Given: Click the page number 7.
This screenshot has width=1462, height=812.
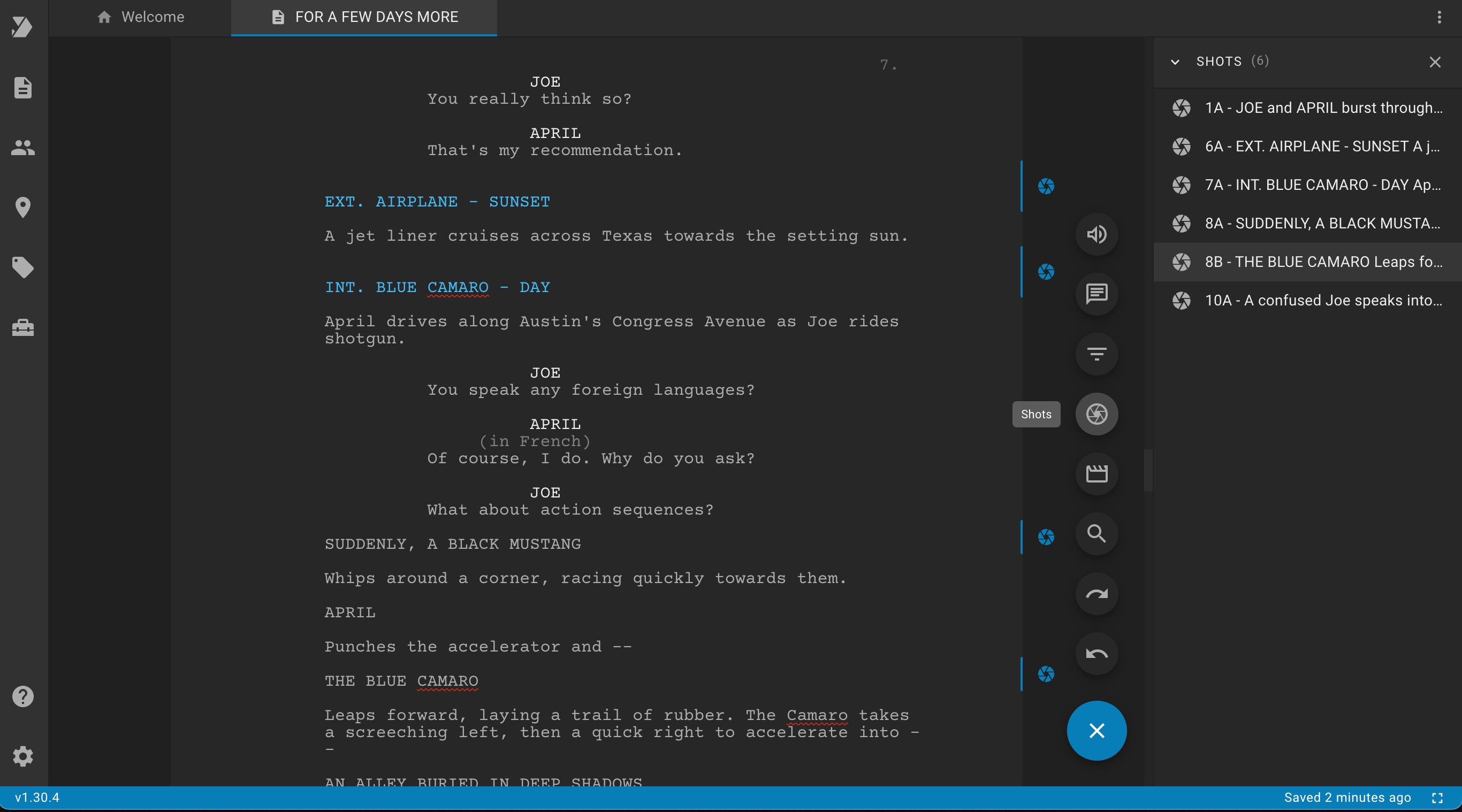Looking at the screenshot, I should click(888, 65).
